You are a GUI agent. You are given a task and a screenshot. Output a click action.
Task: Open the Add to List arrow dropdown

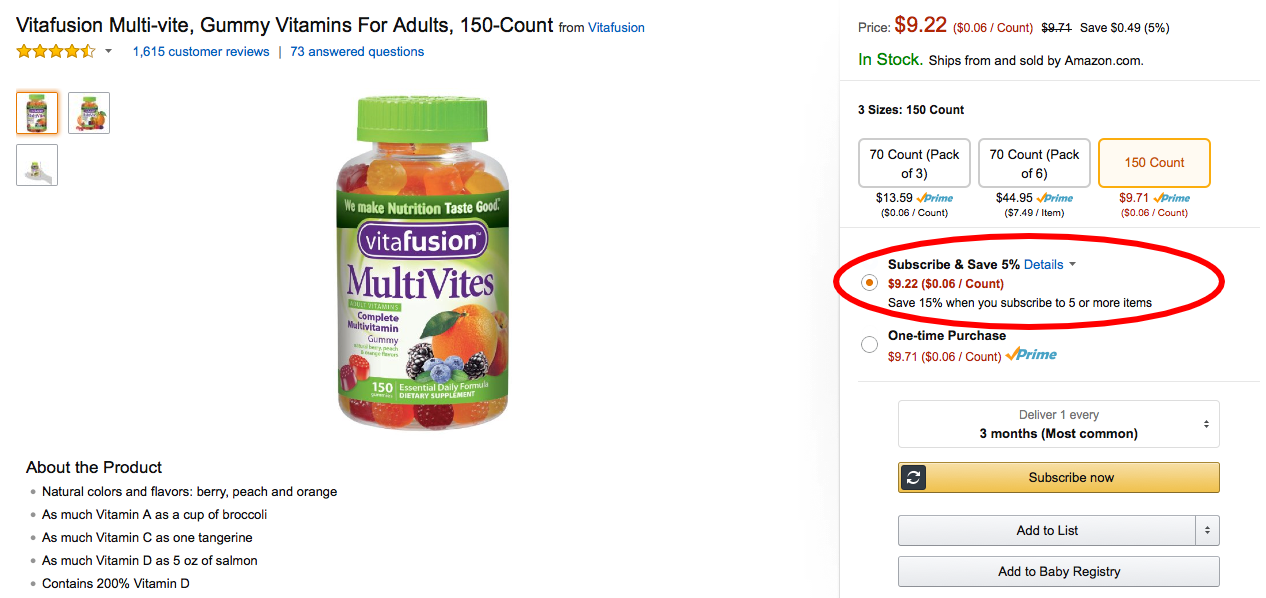tap(1207, 531)
